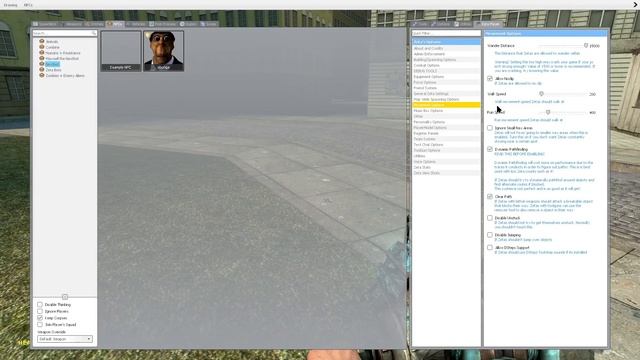Image resolution: width=640 pixels, height=360 pixels.
Task: Open DEBUG TOOLS entry
Action: 446,71
